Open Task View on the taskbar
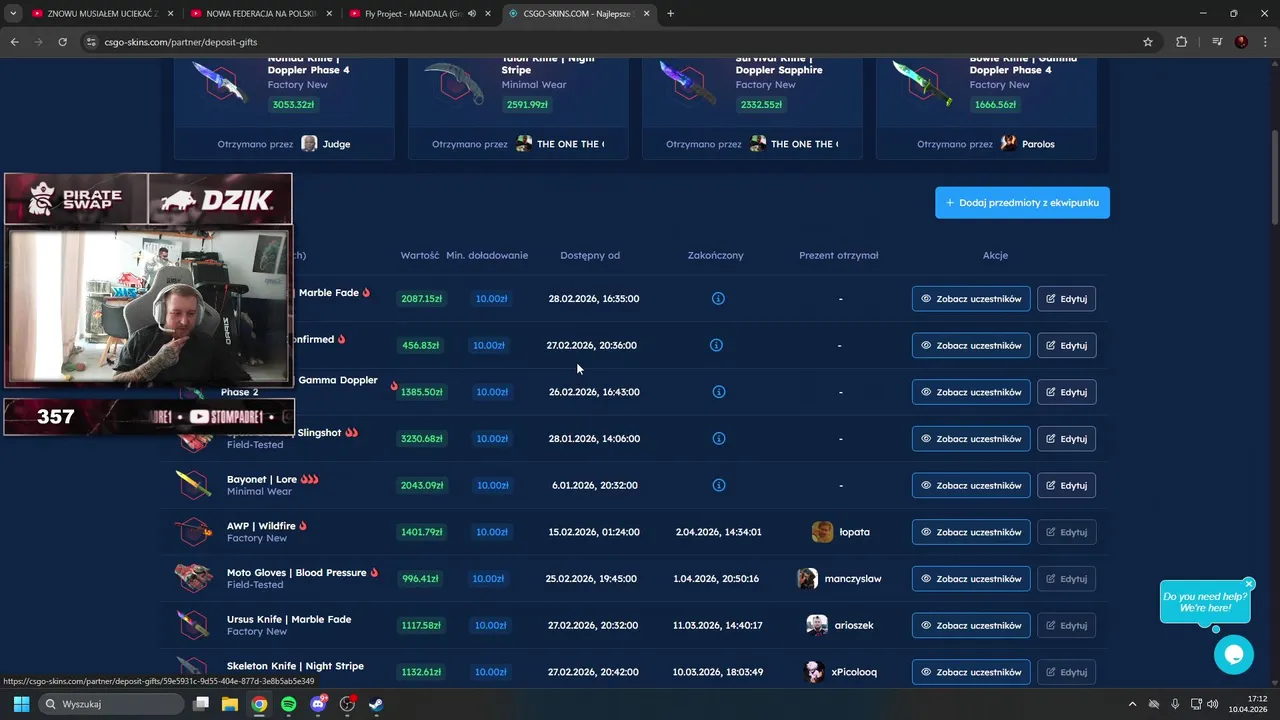Screen dimensions: 1280x720 (201, 704)
